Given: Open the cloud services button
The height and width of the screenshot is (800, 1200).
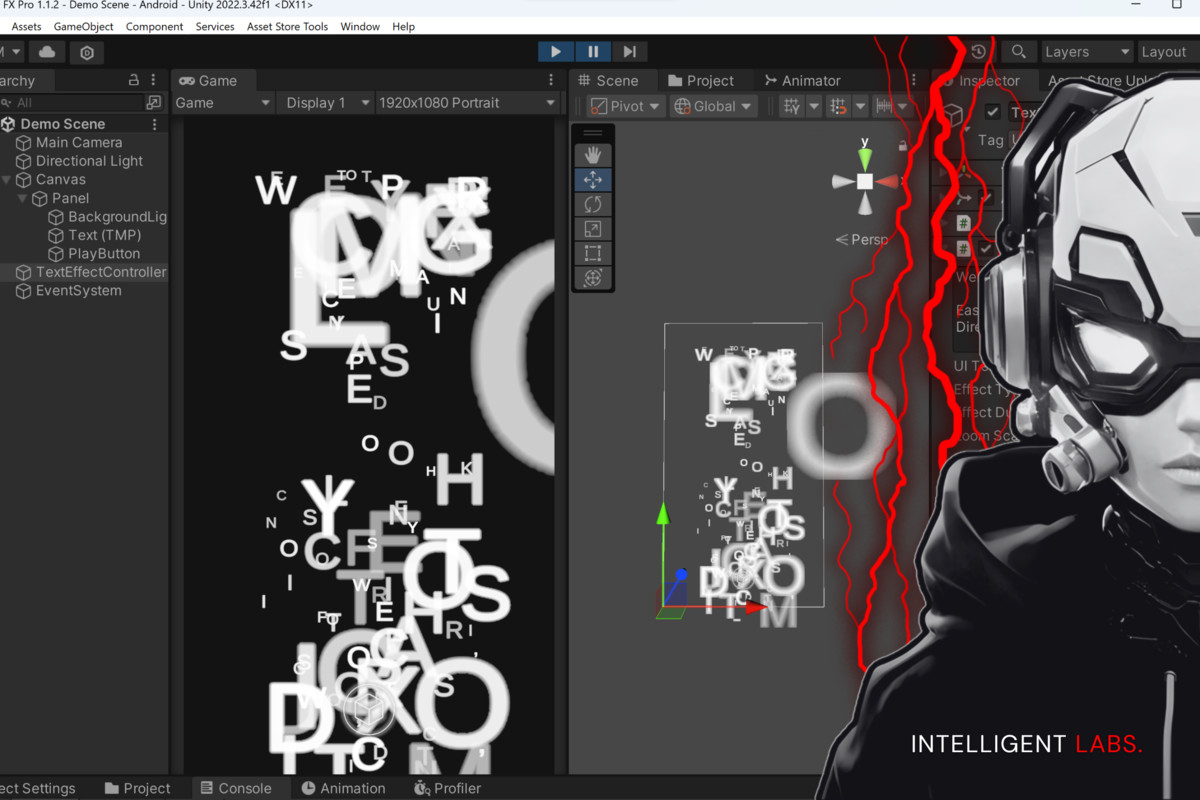Looking at the screenshot, I should [47, 52].
